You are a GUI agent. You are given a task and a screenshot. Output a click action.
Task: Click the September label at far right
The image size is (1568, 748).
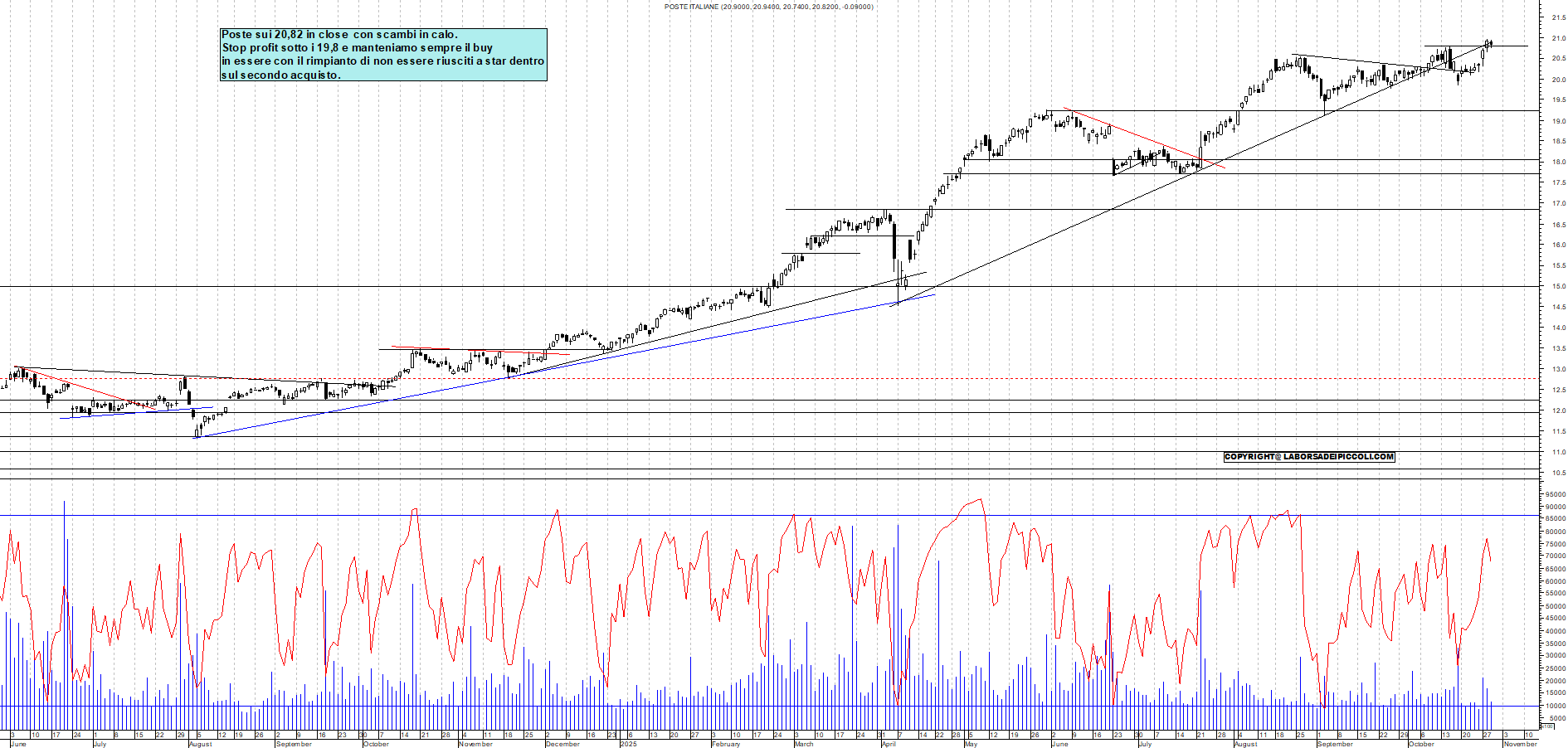point(1335,744)
